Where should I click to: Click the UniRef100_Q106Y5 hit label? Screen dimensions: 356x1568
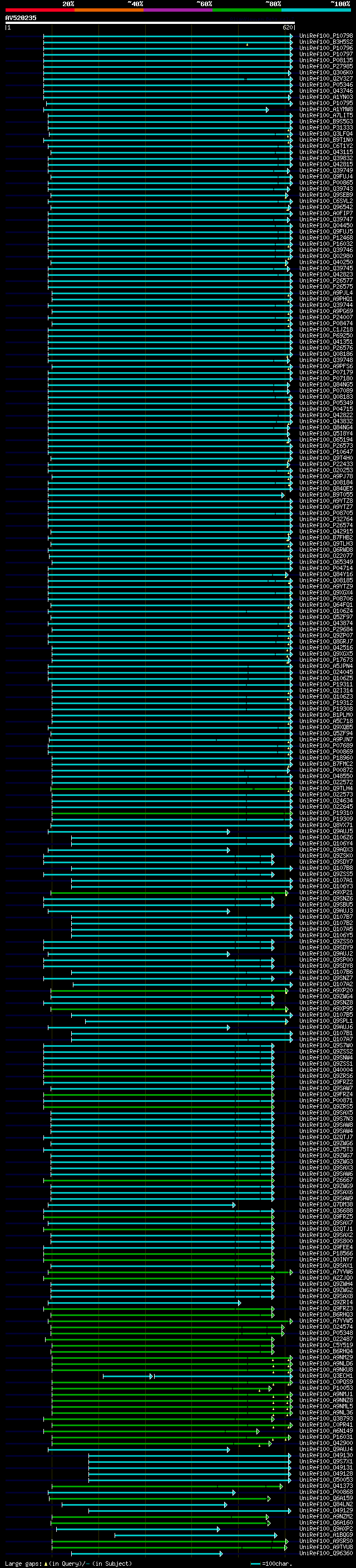pos(326,936)
